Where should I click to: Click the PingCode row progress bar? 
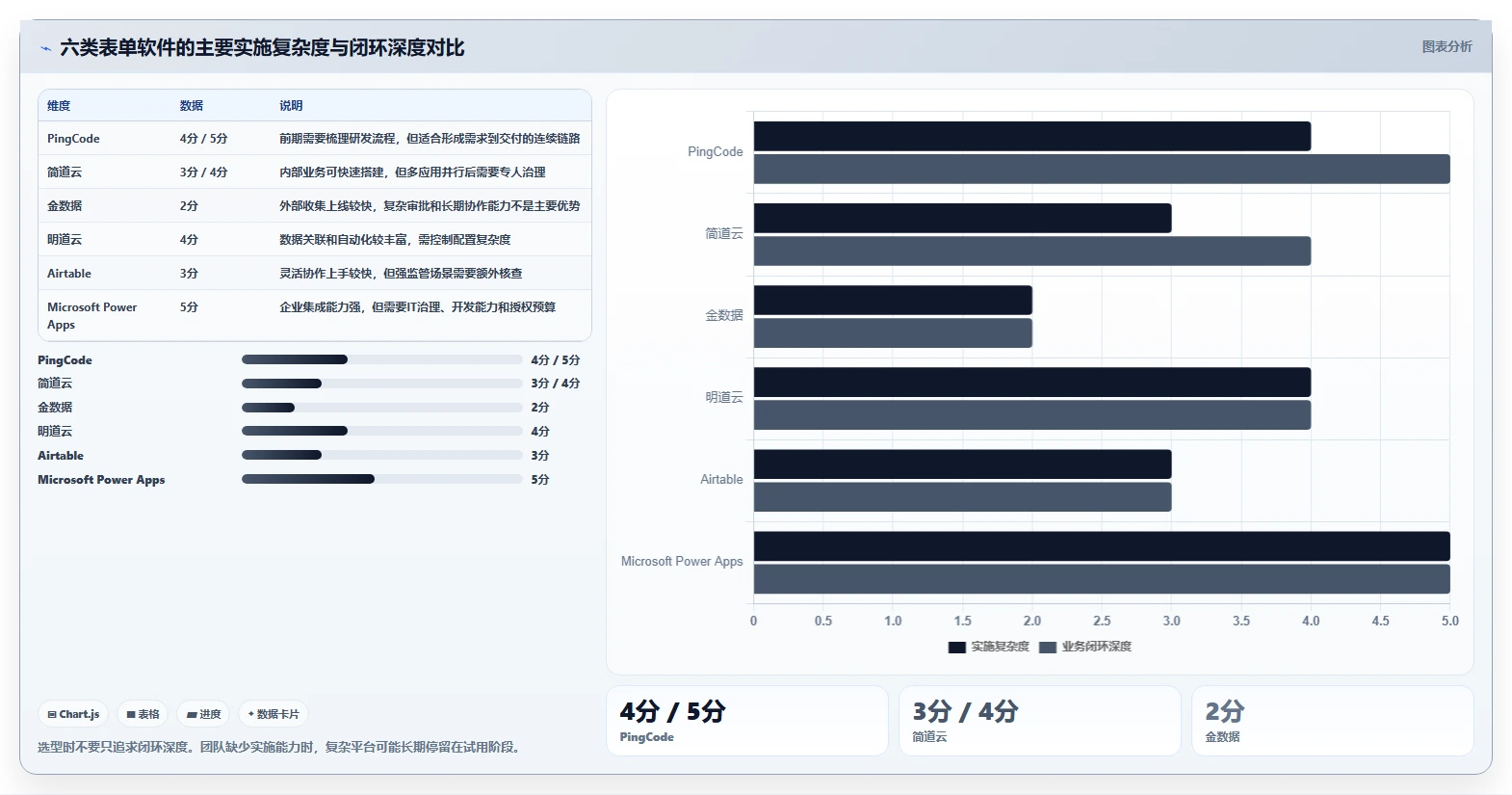(x=381, y=359)
